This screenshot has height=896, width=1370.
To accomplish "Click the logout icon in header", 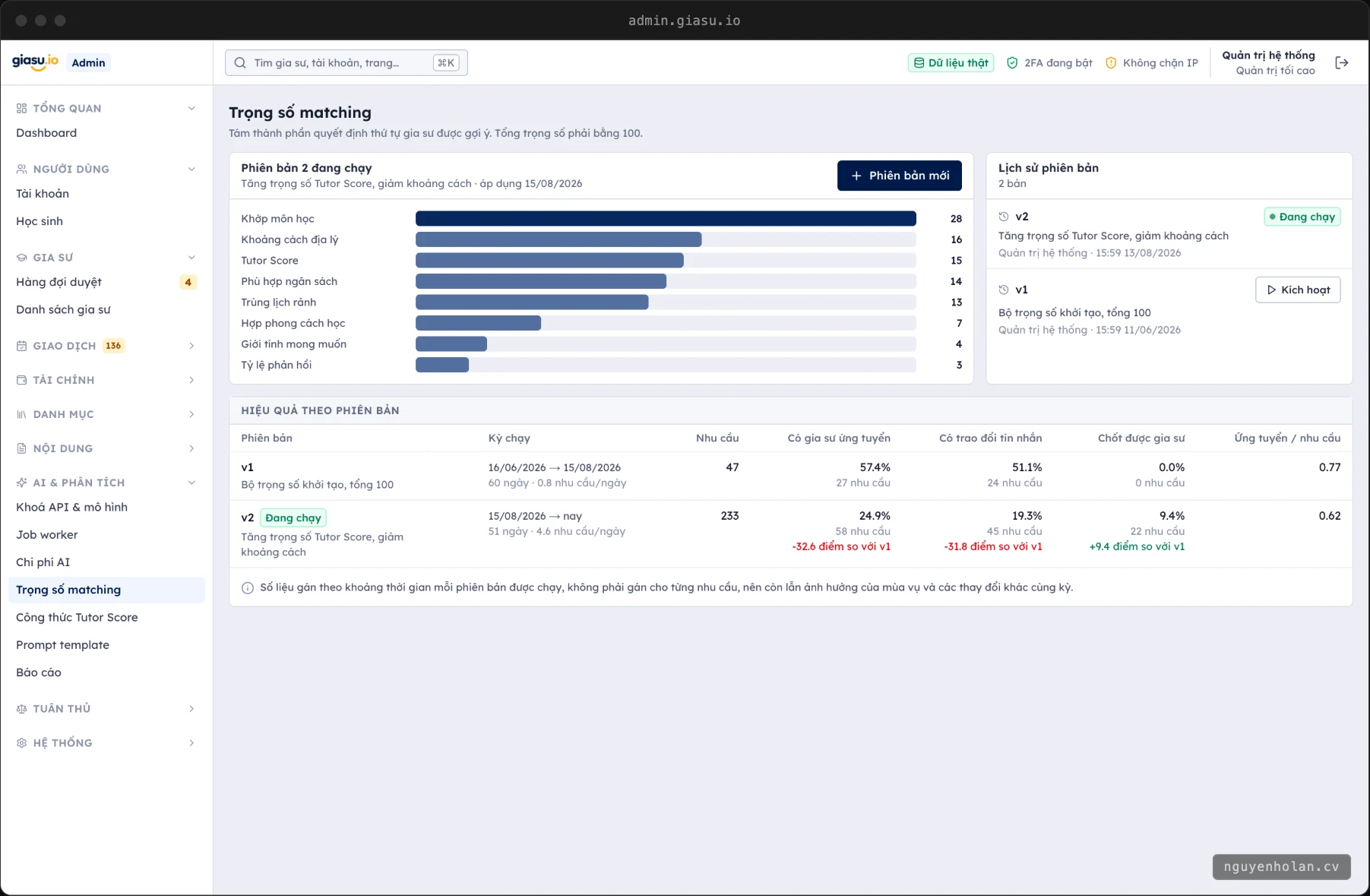I will (x=1341, y=63).
